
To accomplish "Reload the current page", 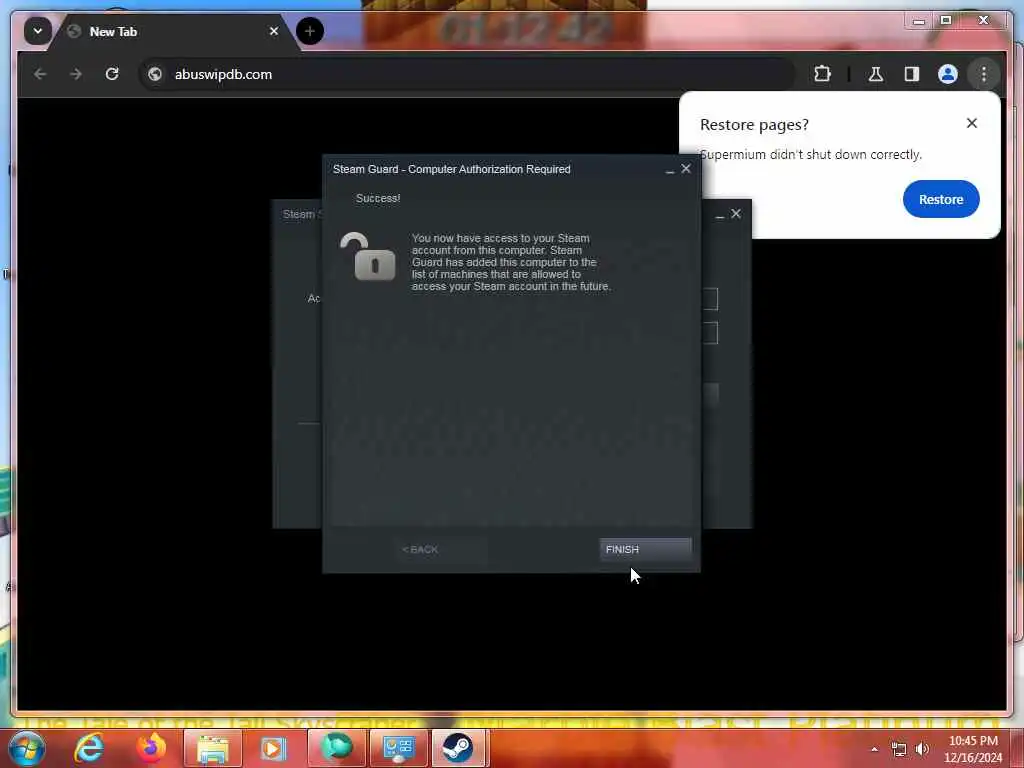I will (112, 74).
